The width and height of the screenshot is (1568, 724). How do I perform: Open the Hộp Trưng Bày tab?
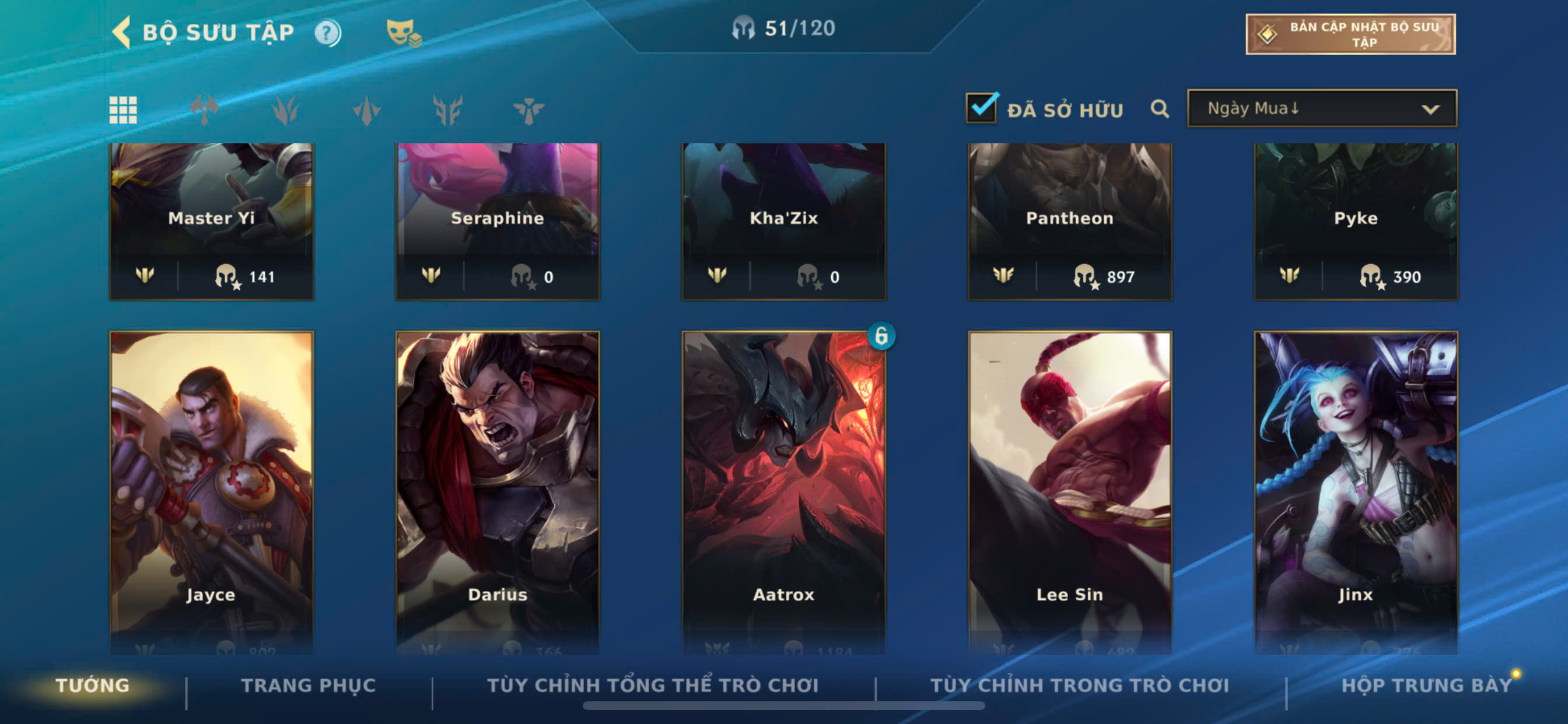click(x=1427, y=685)
